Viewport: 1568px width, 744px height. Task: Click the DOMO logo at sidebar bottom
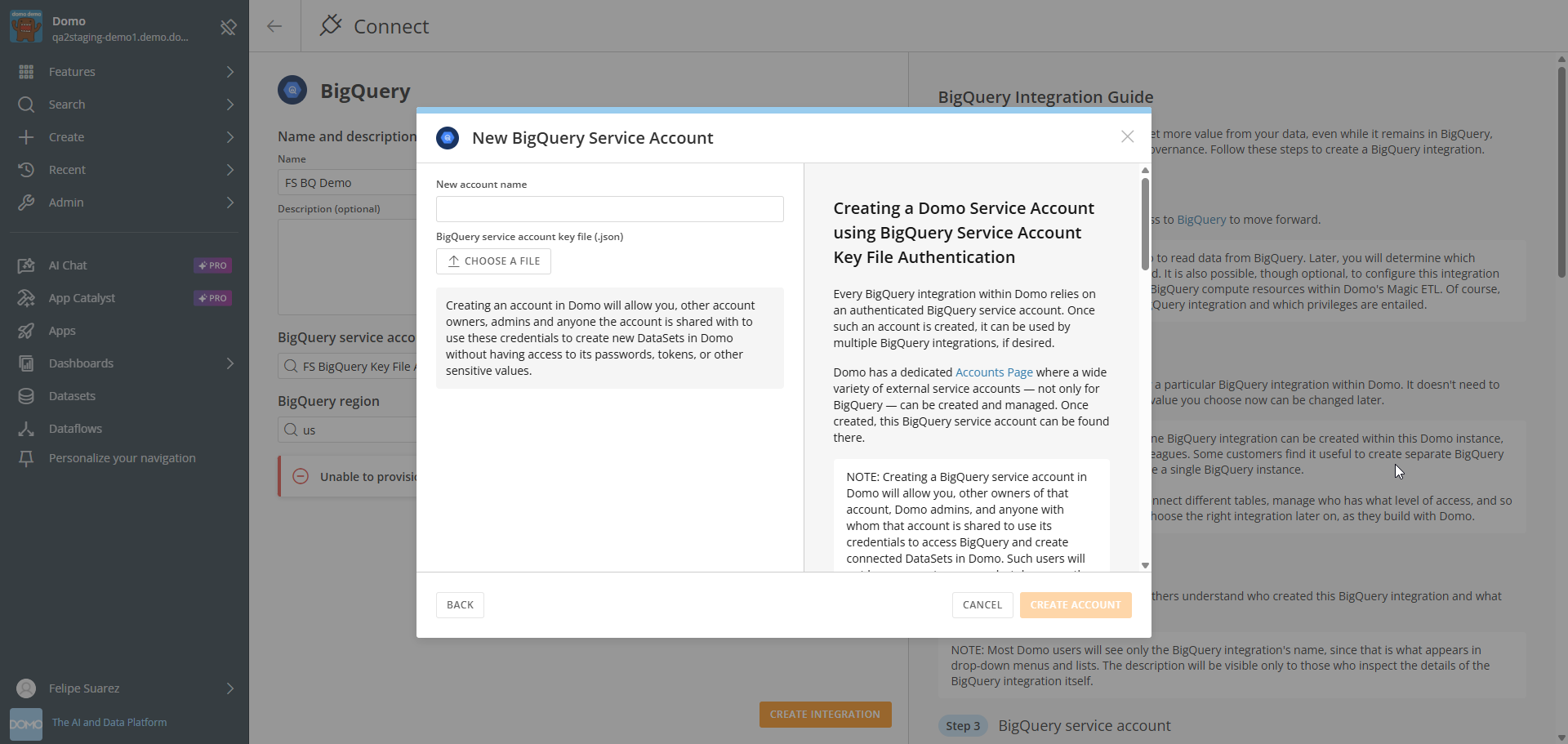(26, 724)
